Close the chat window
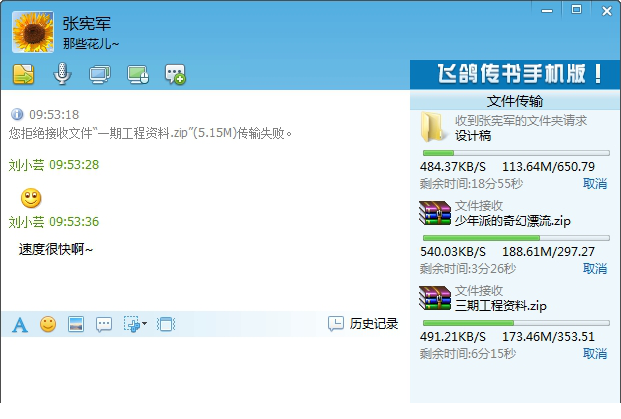 coord(607,11)
